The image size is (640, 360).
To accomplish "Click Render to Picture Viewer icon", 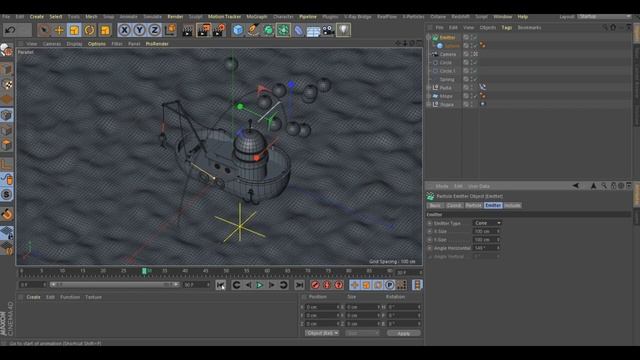I will (203, 30).
